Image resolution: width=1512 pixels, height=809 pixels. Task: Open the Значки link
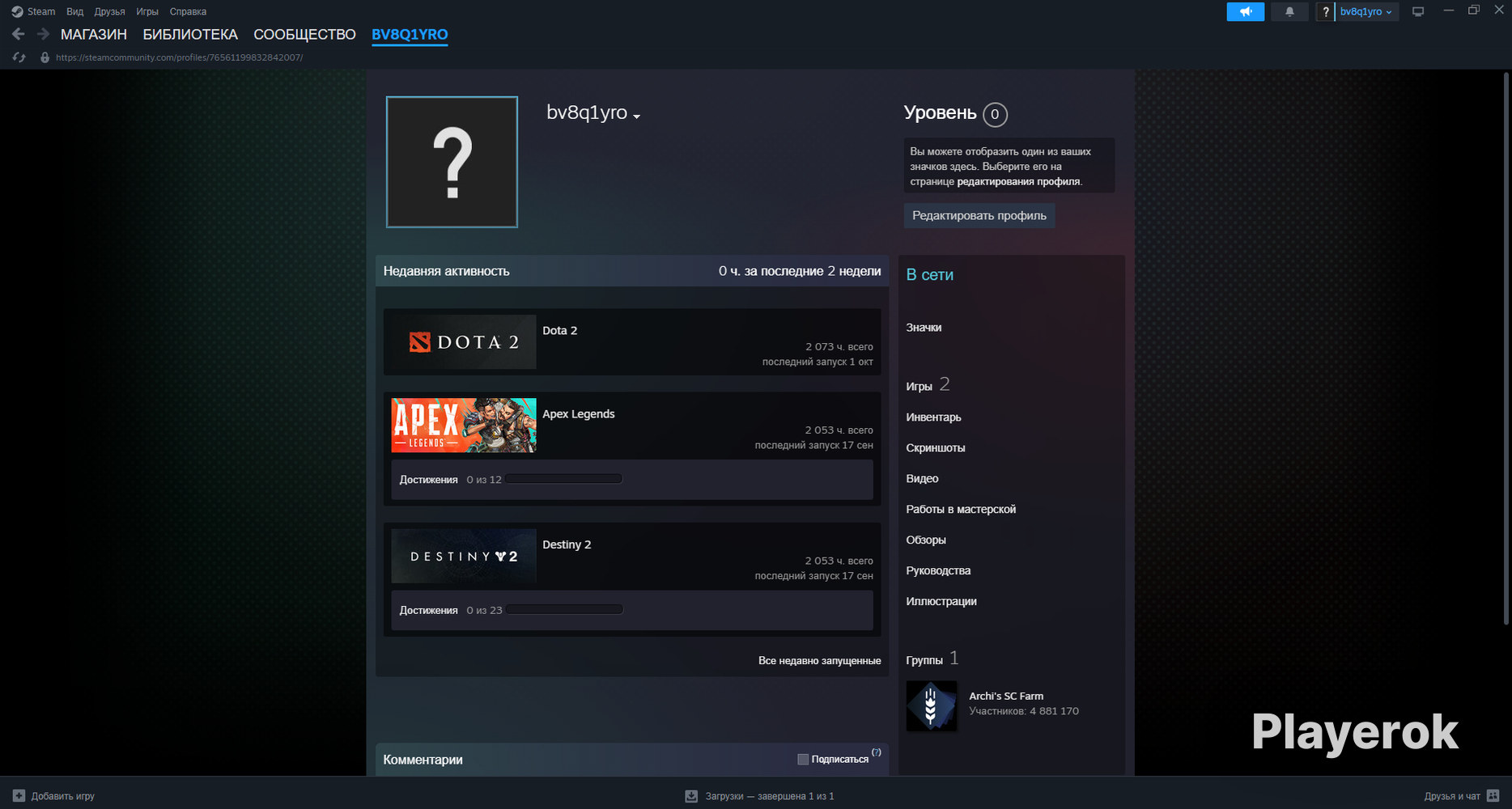924,328
